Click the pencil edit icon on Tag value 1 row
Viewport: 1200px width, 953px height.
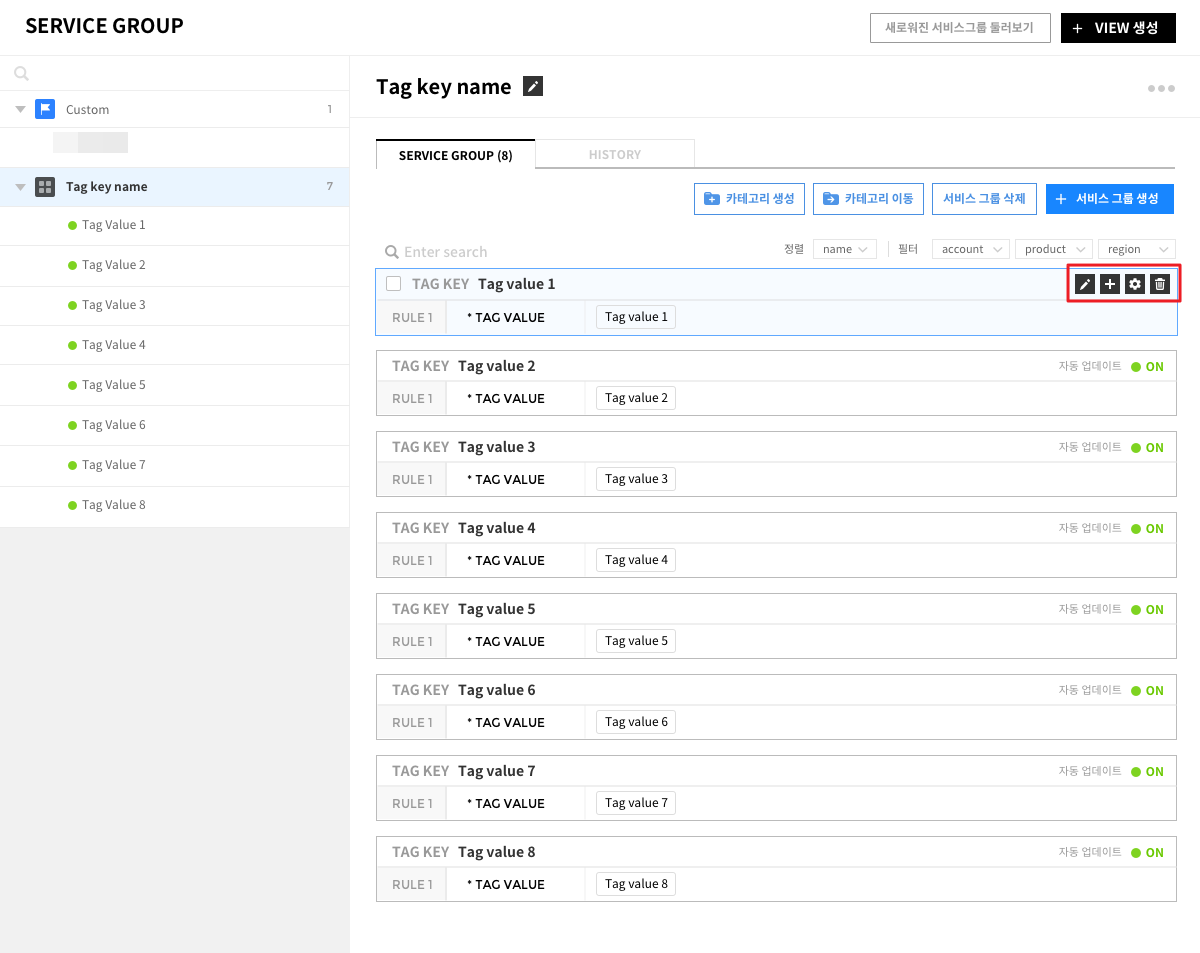pyautogui.click(x=1085, y=284)
